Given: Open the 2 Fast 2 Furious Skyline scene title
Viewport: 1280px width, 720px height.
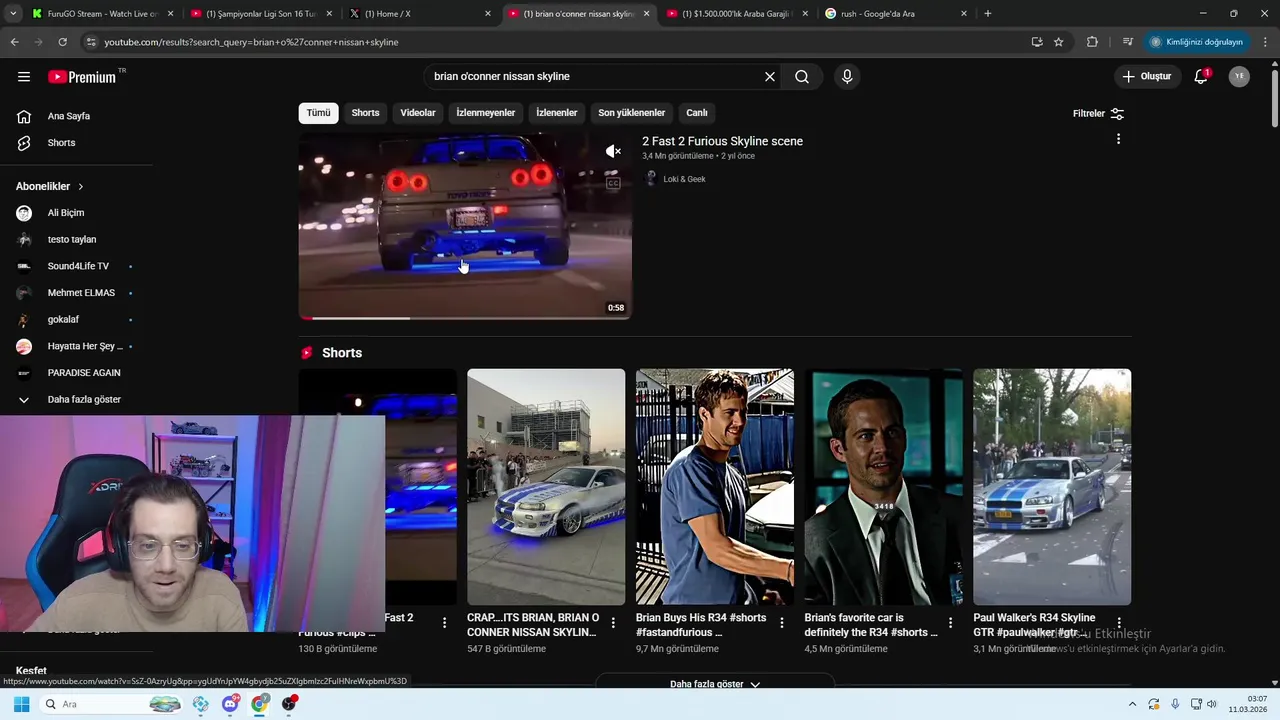Looking at the screenshot, I should click(722, 141).
